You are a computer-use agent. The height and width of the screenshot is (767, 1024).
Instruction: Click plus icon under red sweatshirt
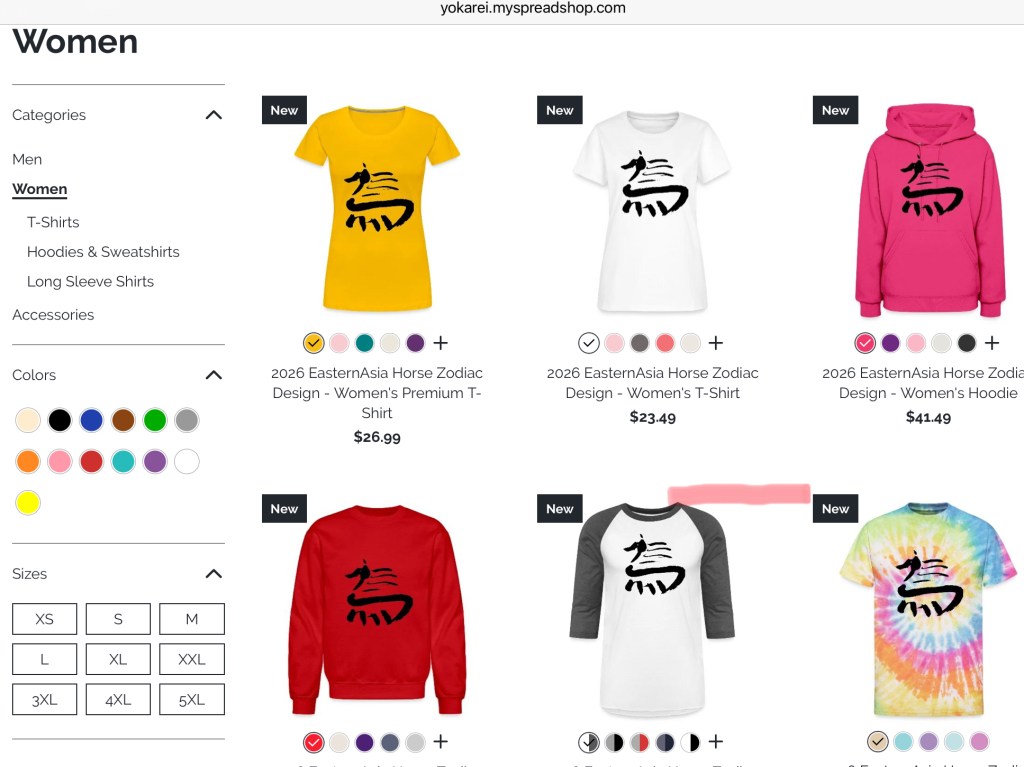coord(441,742)
